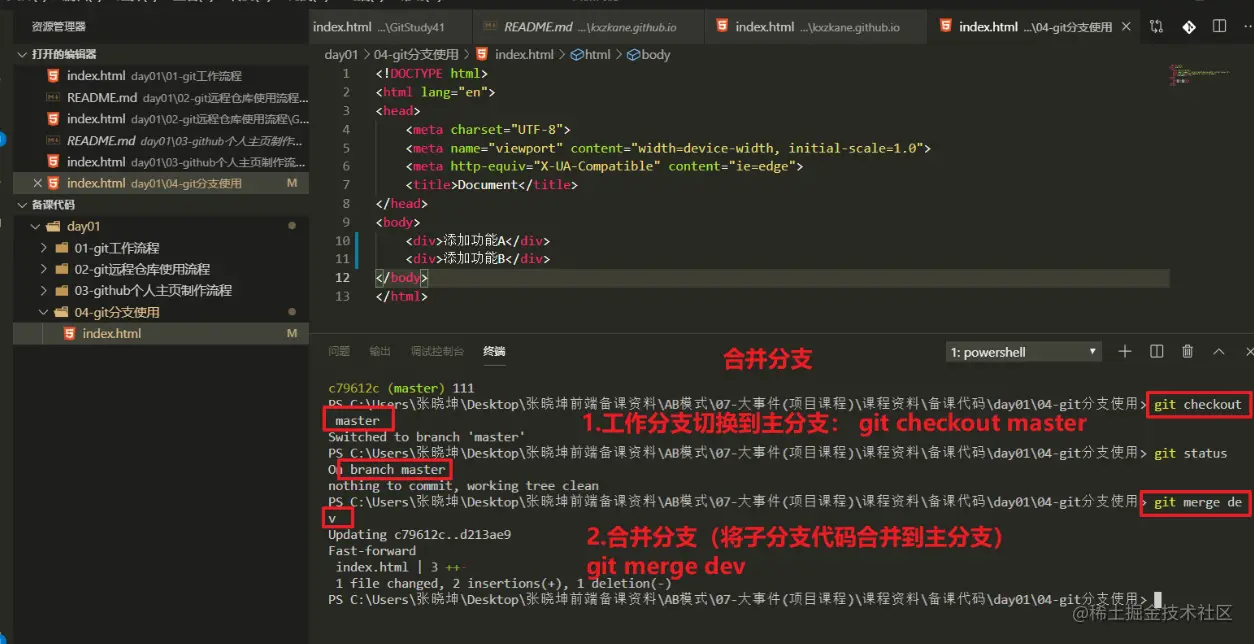
Task: Click 04-git分支使用 in the breadcrumb
Action: pos(416,55)
